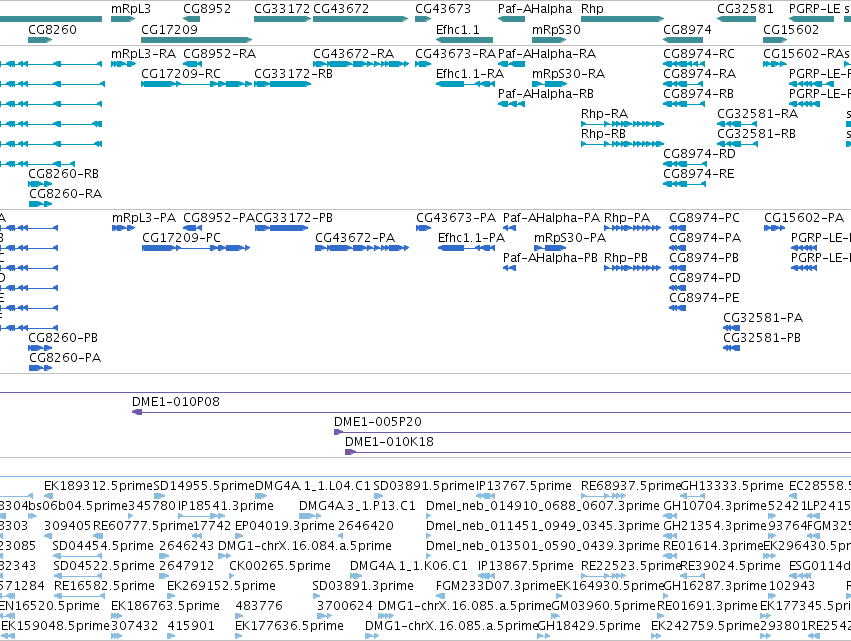
Task: Open the mRpL3-RA transcript label
Action: coord(144,54)
